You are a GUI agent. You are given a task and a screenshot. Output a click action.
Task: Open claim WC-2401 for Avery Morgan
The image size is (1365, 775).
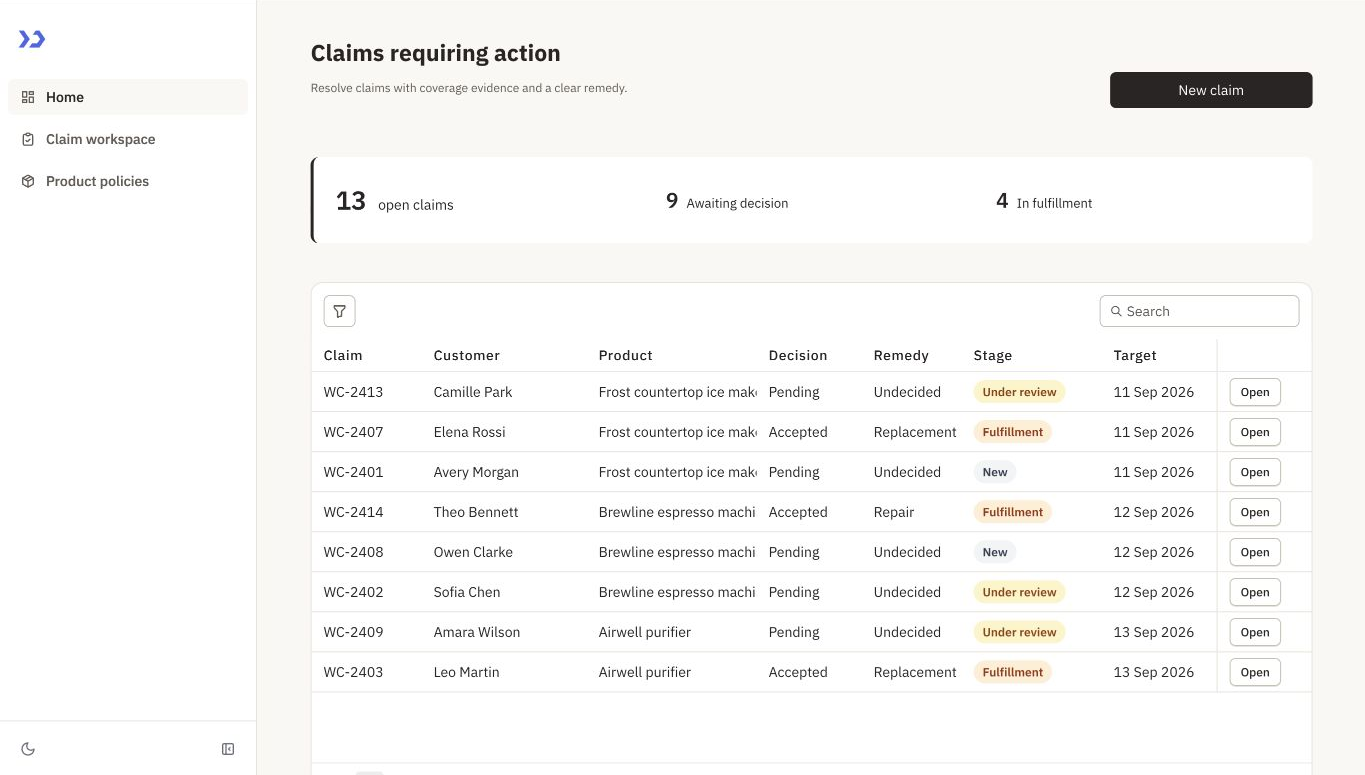click(1255, 472)
